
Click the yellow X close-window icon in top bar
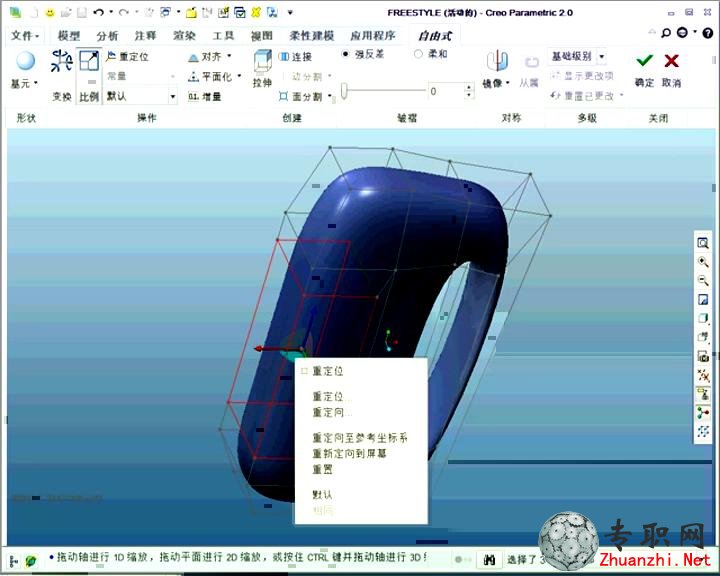tap(256, 12)
